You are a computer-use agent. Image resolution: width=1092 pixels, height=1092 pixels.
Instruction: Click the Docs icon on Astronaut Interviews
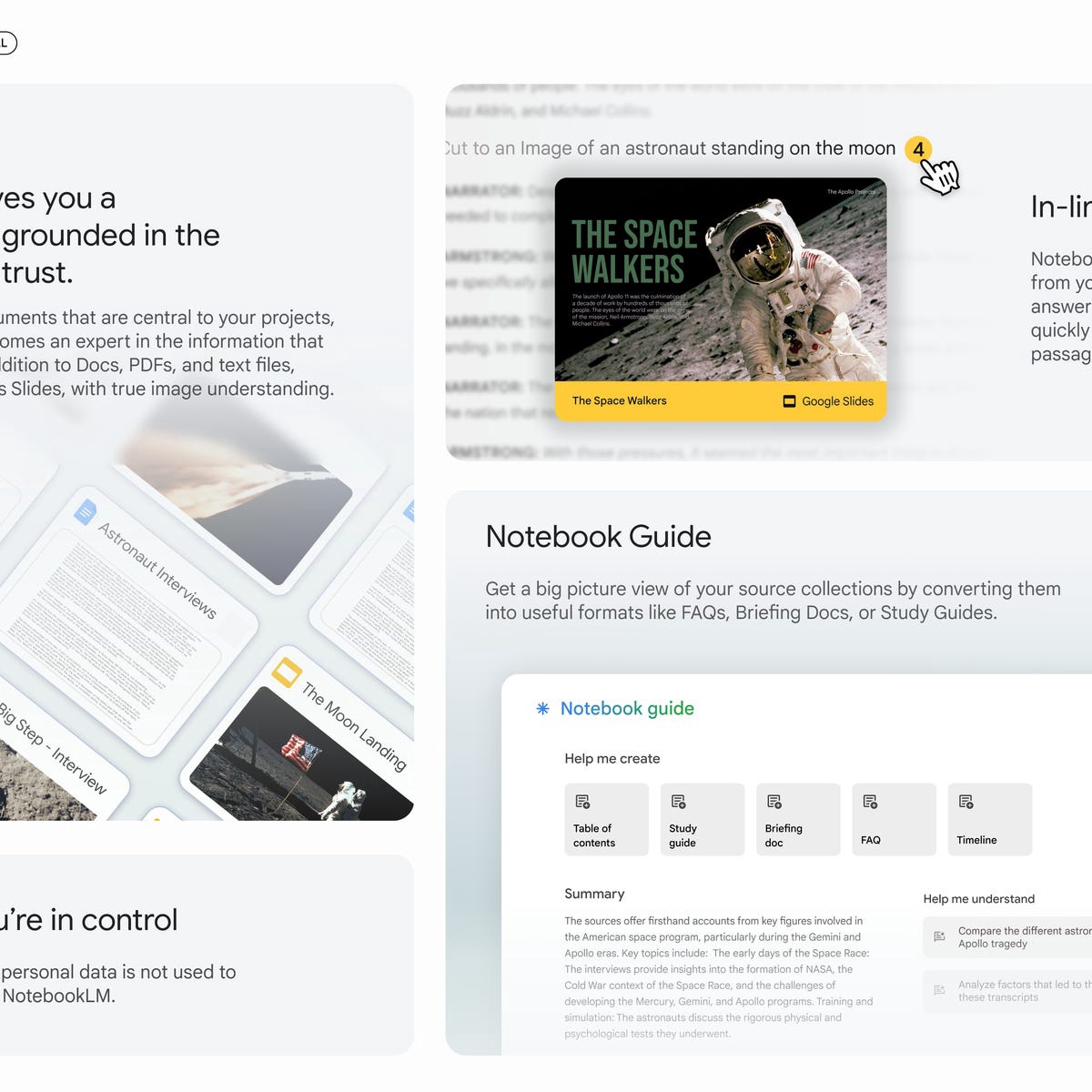tap(85, 512)
